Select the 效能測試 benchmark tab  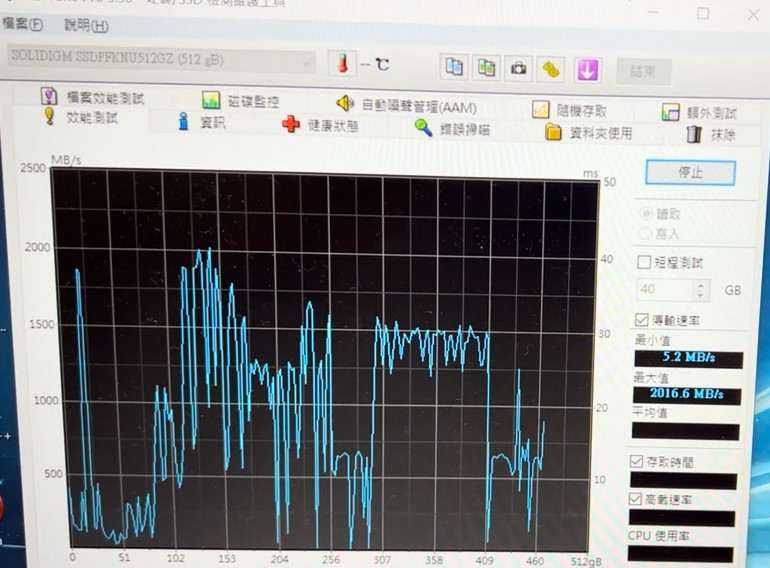81,117
